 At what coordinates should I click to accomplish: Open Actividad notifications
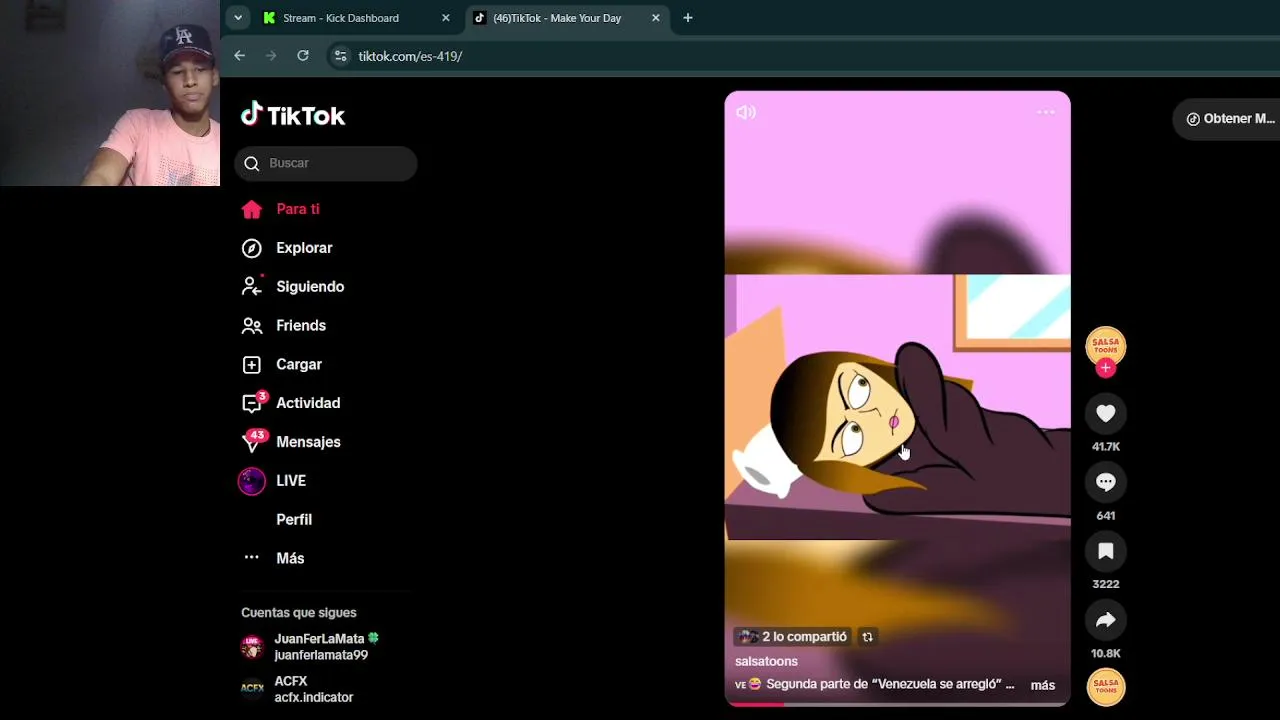[308, 403]
